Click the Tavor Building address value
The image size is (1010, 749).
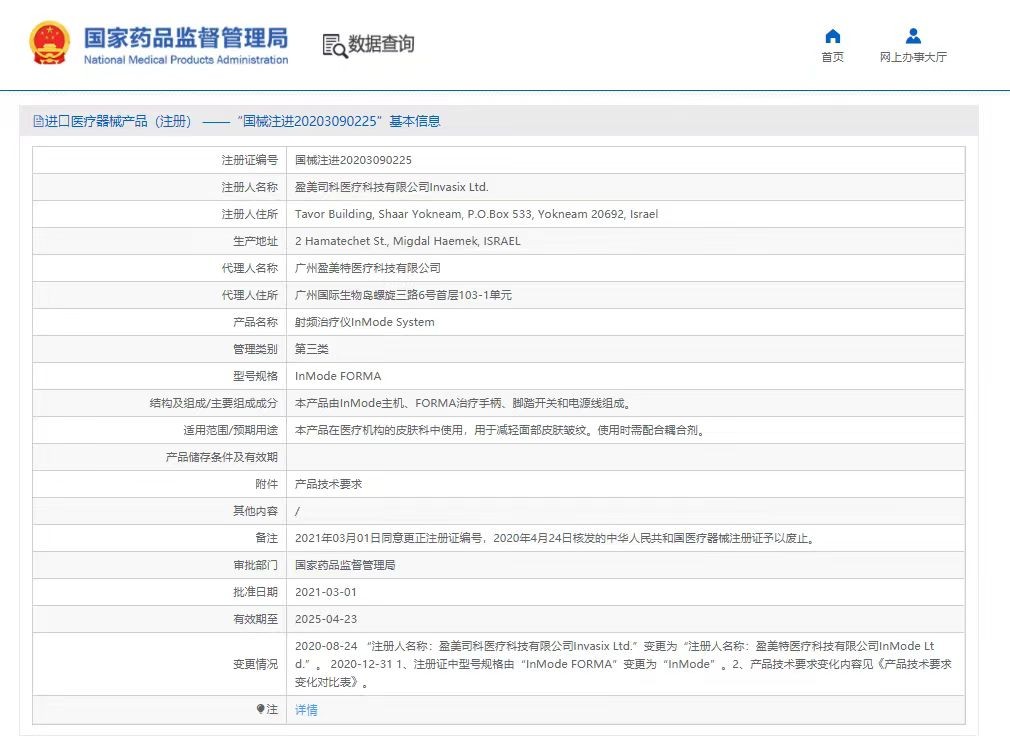(477, 214)
